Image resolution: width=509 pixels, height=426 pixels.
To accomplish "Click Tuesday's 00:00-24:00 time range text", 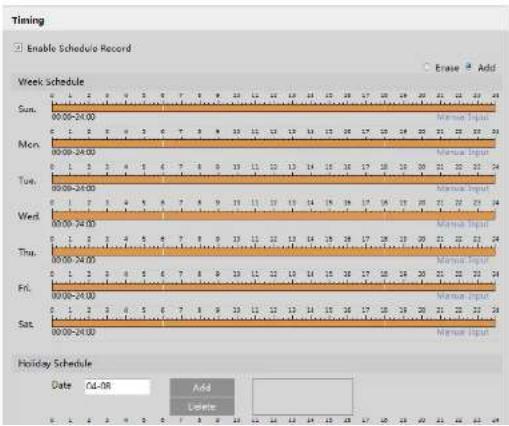I will tap(73, 188).
